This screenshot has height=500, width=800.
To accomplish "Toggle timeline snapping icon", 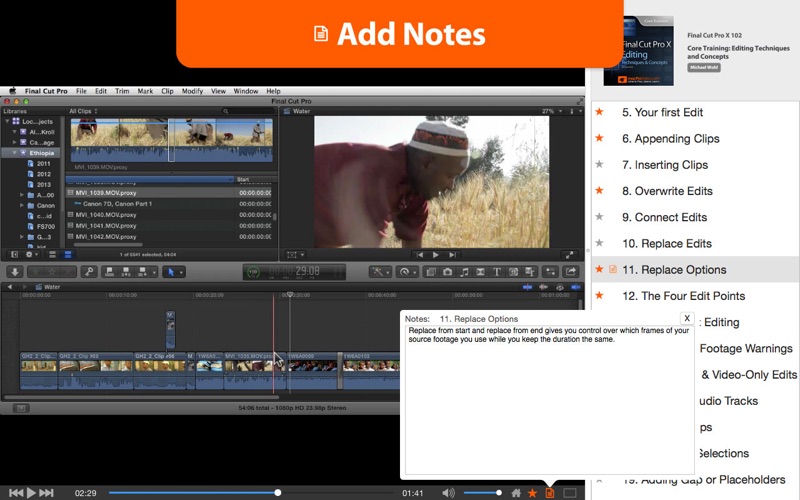I will tap(576, 287).
